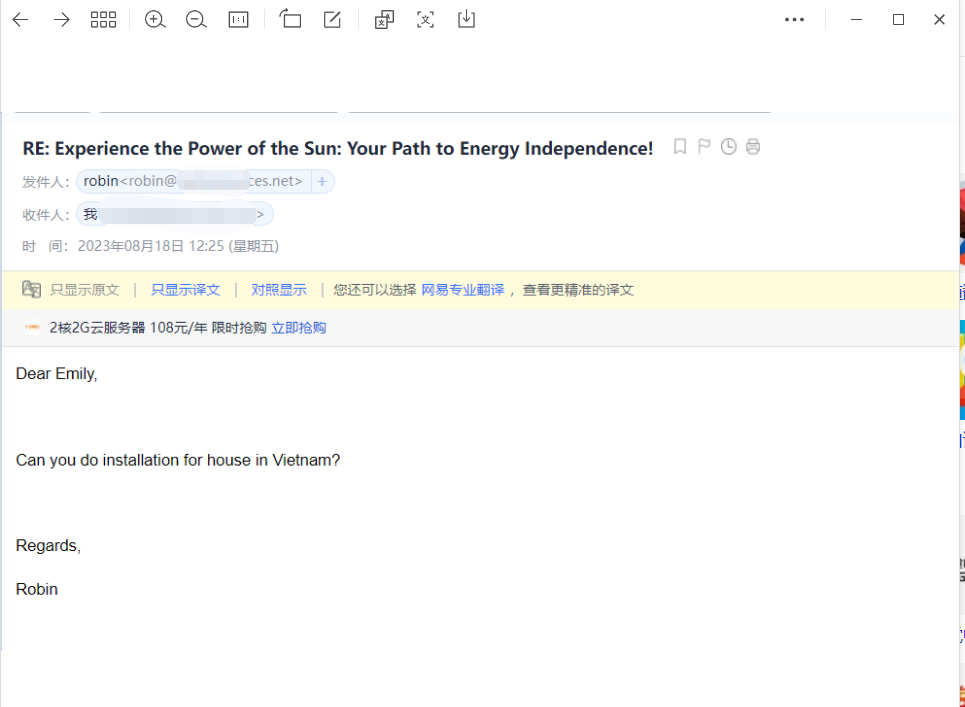
Task: Click the translate image icon
Action: pyautogui.click(x=384, y=20)
